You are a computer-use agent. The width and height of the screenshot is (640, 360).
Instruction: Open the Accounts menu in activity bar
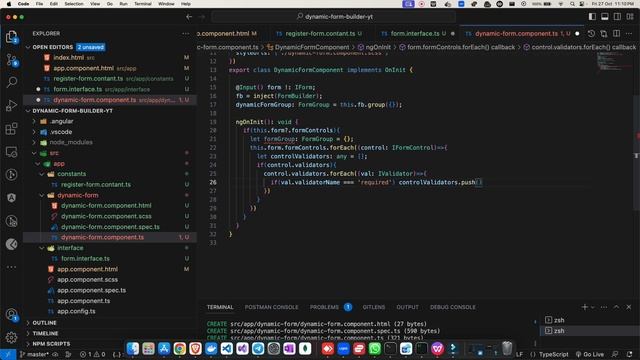click(x=11, y=315)
